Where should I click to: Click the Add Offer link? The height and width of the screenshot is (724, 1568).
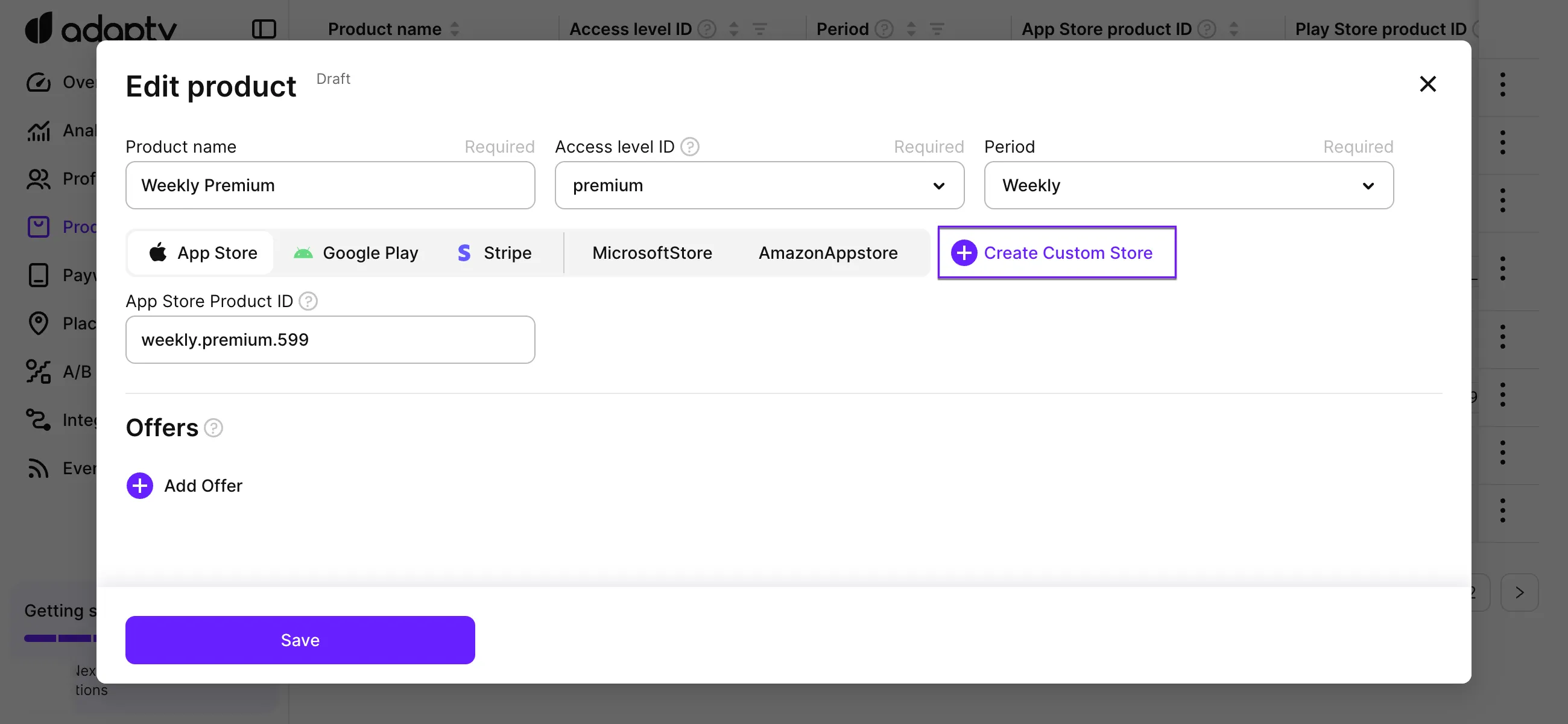click(x=184, y=485)
